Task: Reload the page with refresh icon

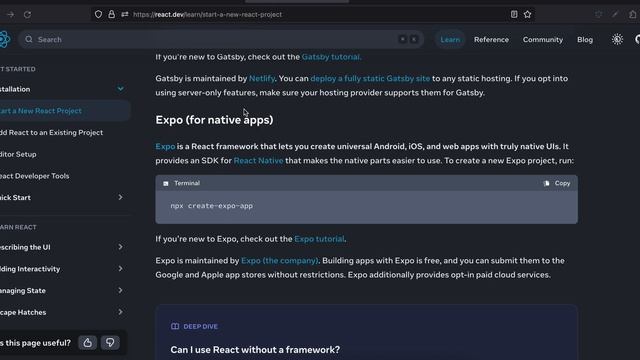Action: [x=27, y=15]
